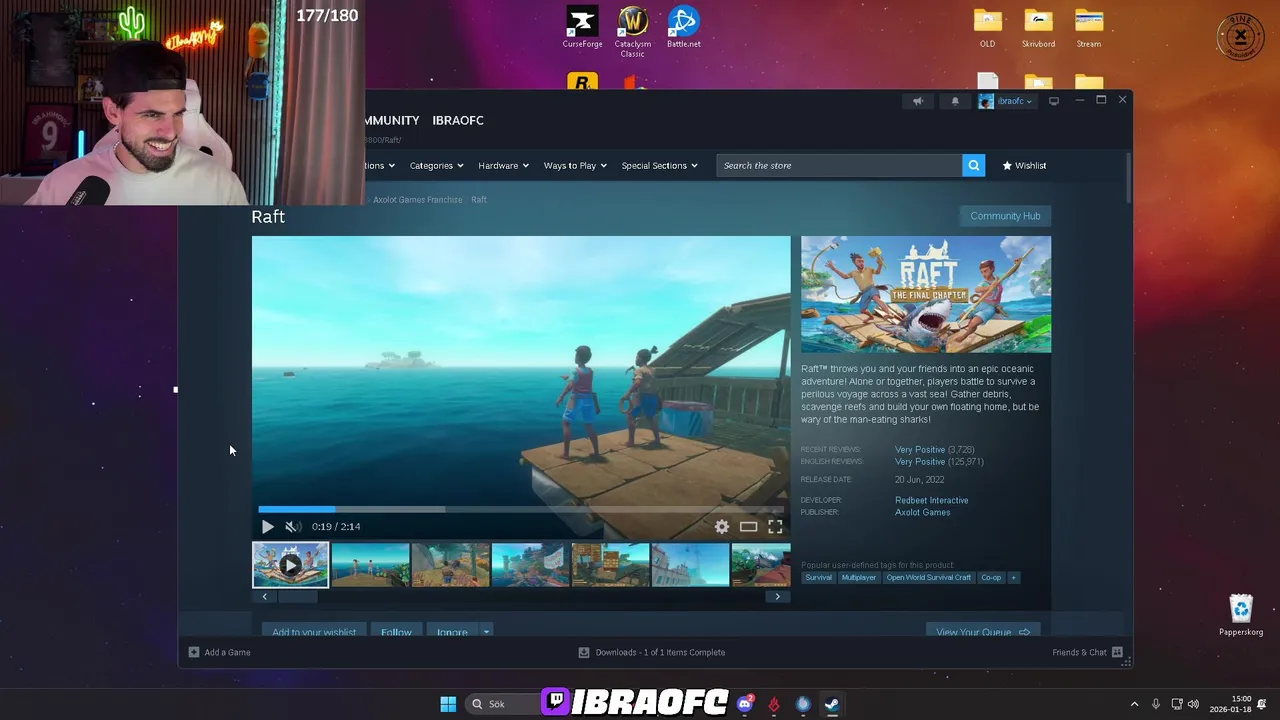Open Friends & Chat

pos(1087,652)
